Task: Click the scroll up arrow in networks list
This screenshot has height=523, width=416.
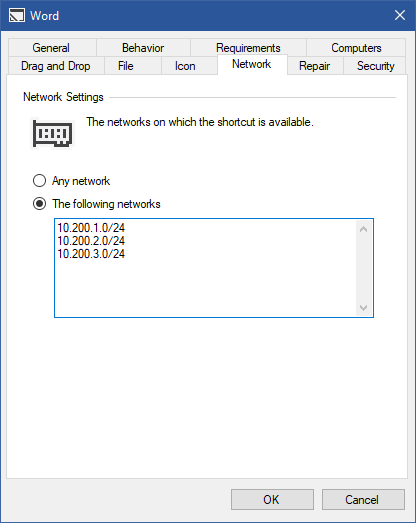Action: (x=364, y=229)
